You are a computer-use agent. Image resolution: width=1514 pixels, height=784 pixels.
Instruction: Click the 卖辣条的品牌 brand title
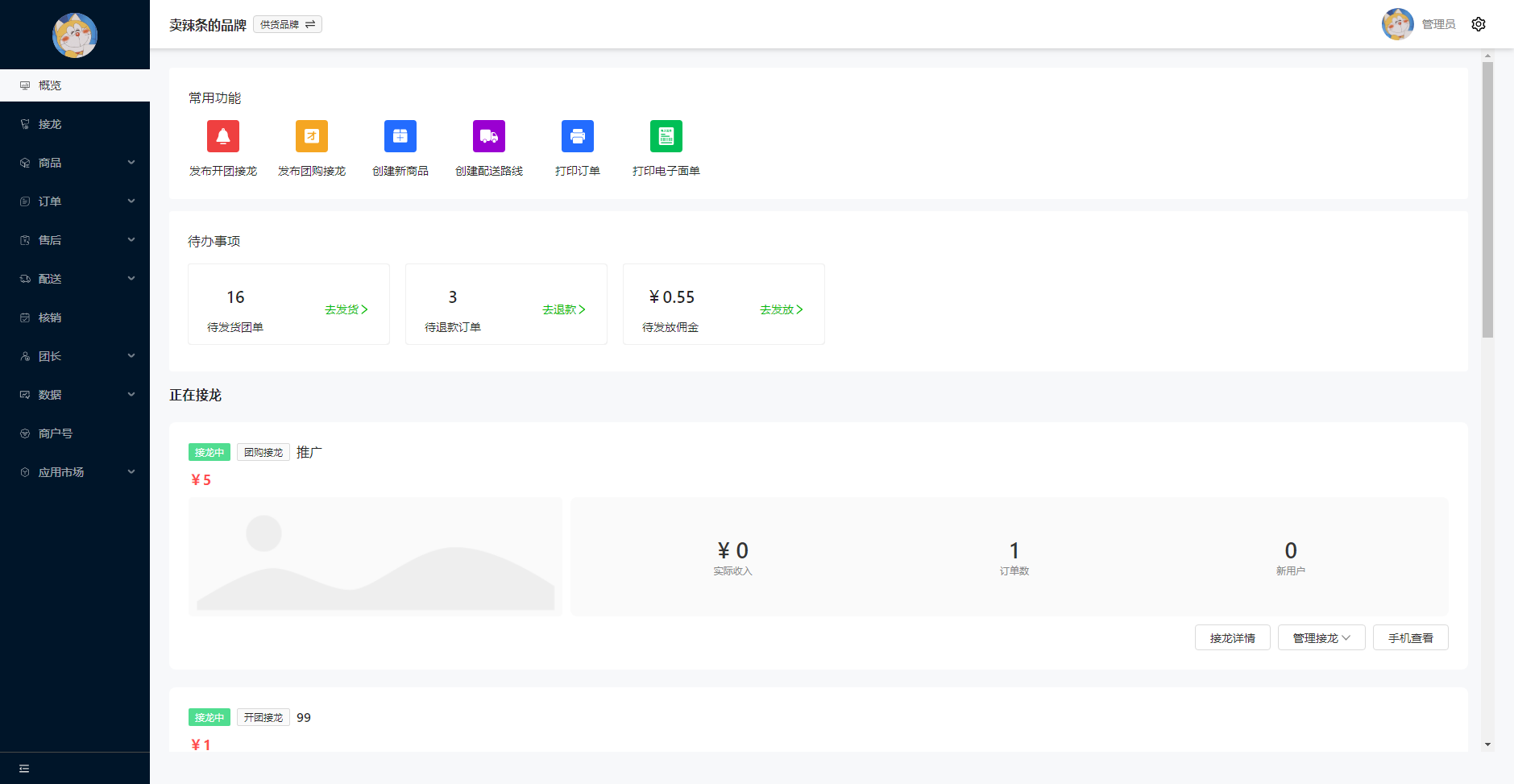pyautogui.click(x=208, y=25)
